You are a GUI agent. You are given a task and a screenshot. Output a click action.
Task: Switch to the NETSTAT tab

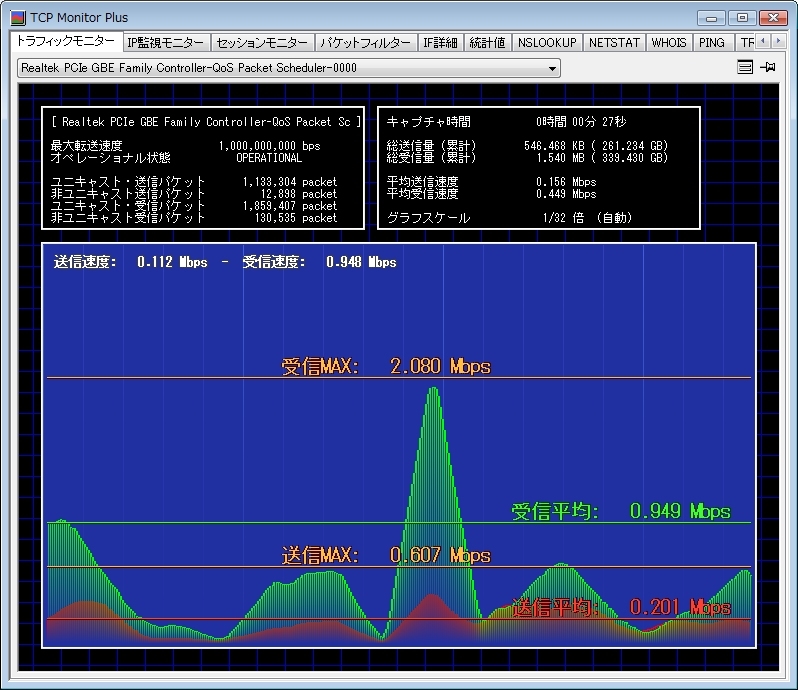coord(613,43)
